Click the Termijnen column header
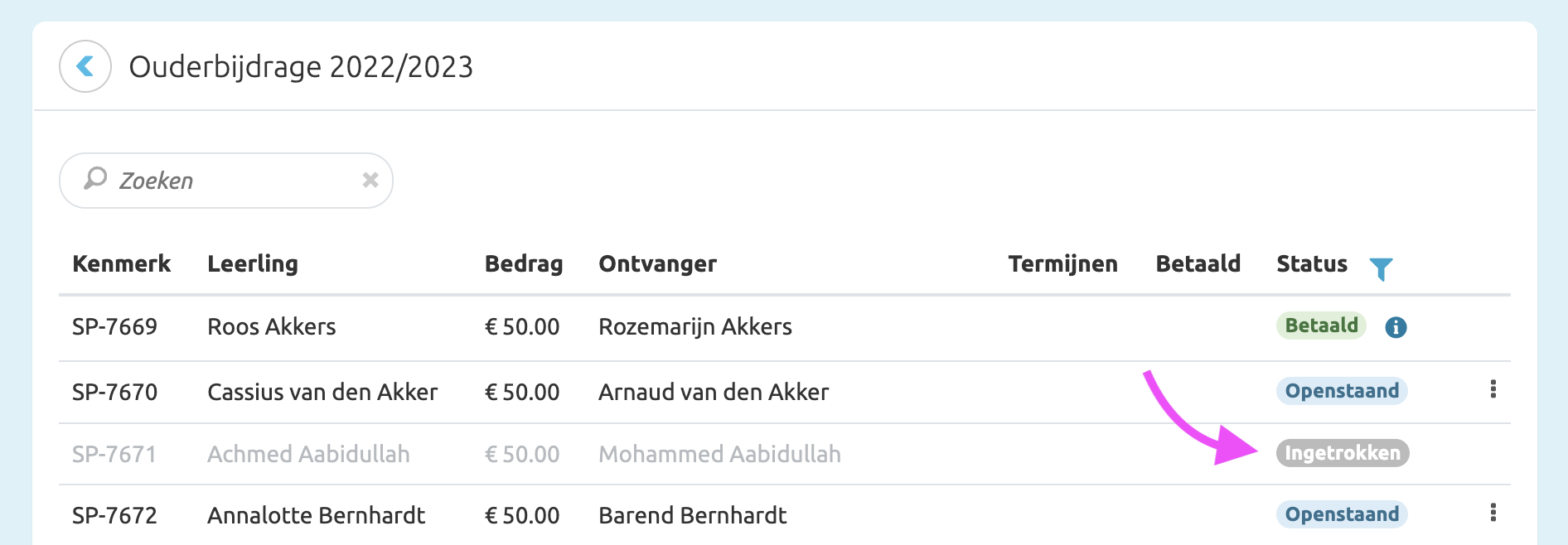 point(1062,264)
